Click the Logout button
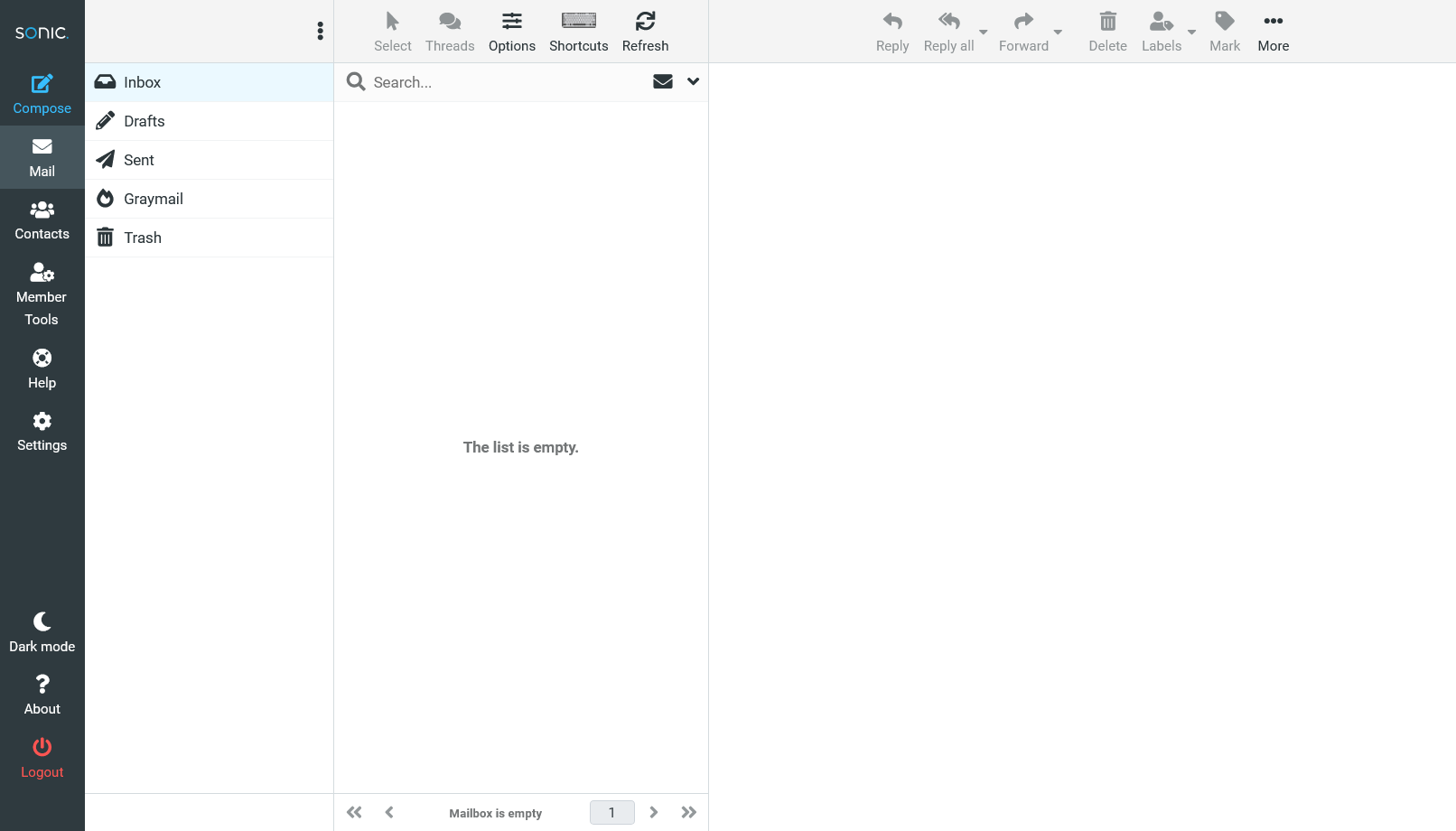This screenshot has width=1456, height=831. point(42,758)
